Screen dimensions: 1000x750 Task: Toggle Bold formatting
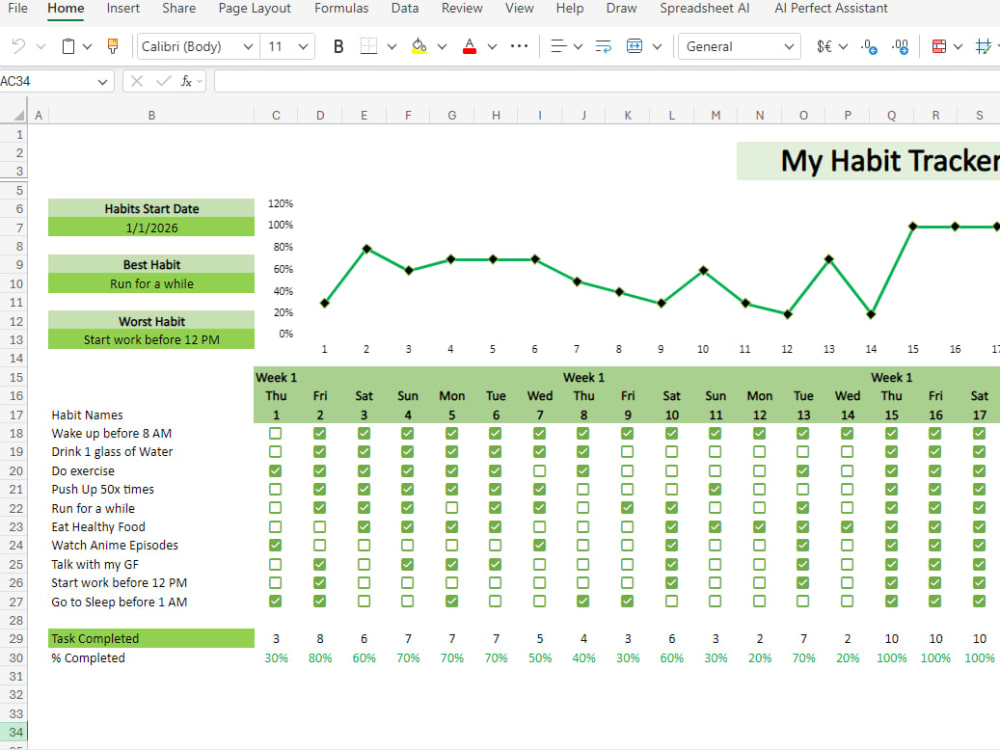[339, 46]
